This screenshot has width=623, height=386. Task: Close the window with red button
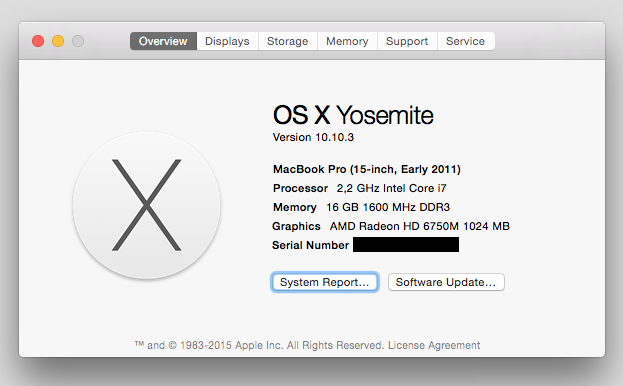38,41
